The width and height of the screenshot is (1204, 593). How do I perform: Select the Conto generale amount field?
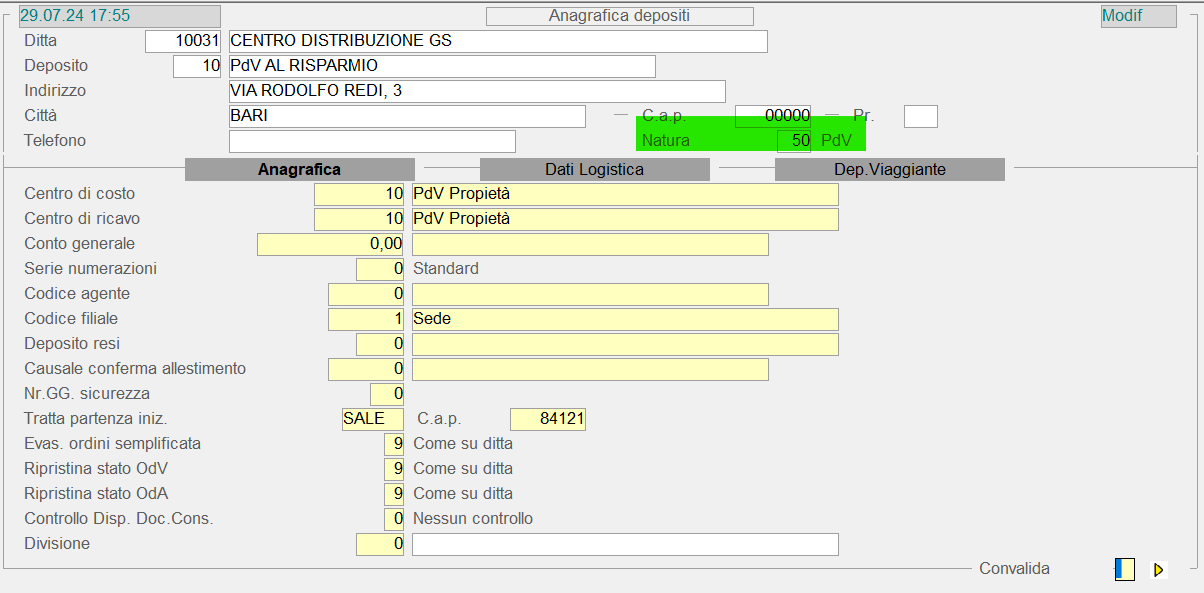331,244
